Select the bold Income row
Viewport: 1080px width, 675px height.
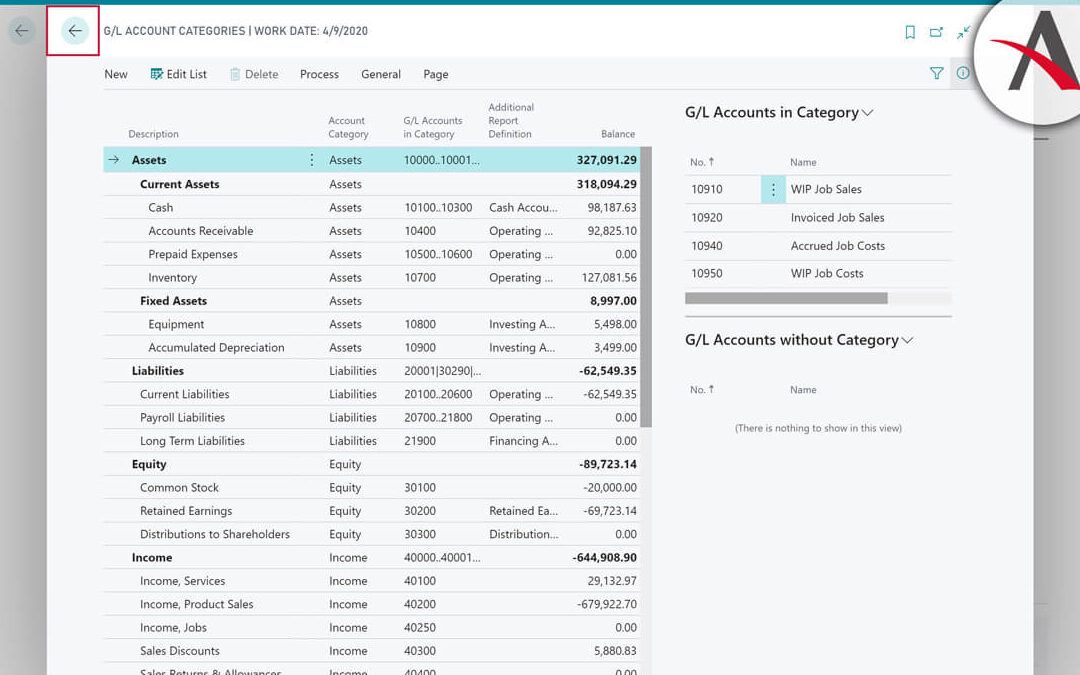tap(371, 558)
